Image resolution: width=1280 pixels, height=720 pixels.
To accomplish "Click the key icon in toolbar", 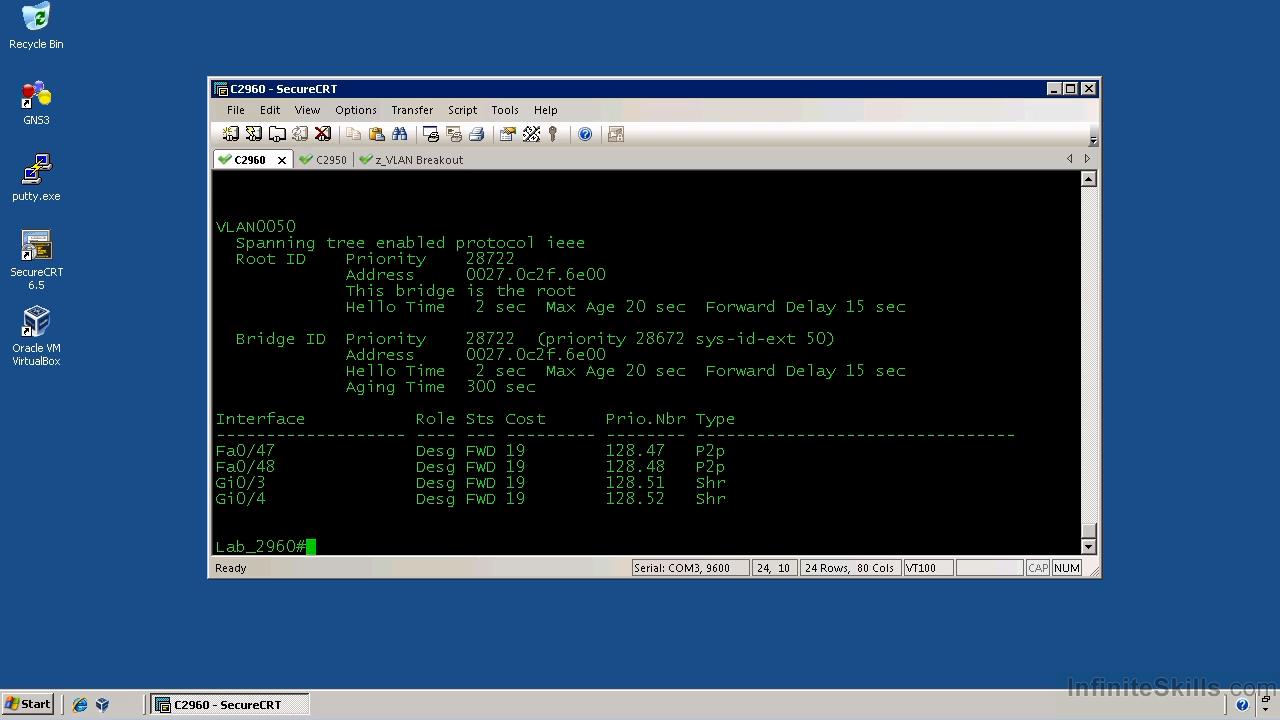I will point(553,134).
